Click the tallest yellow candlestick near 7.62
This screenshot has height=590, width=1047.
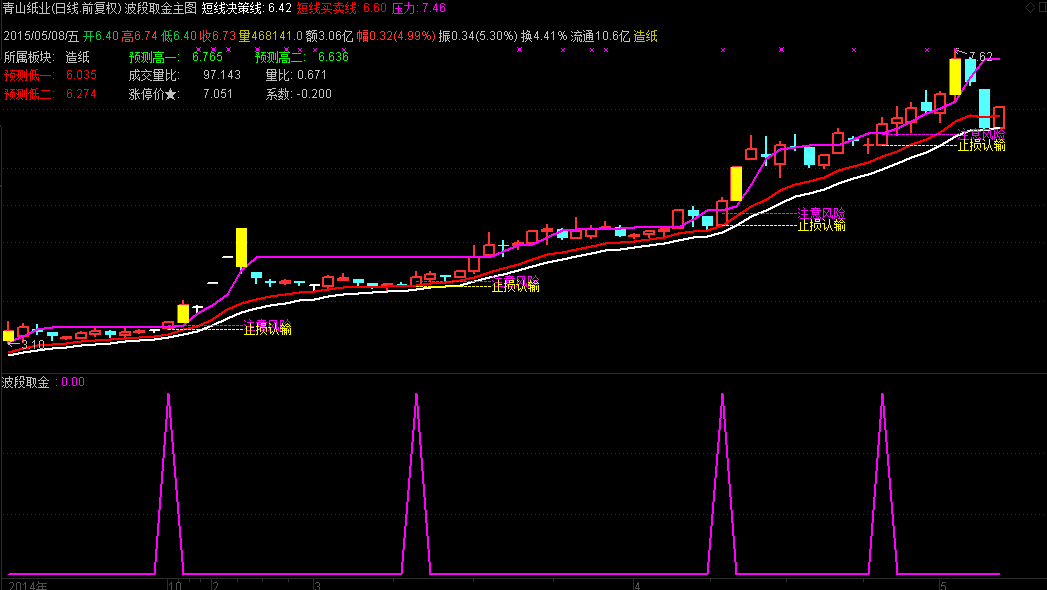tap(955, 77)
